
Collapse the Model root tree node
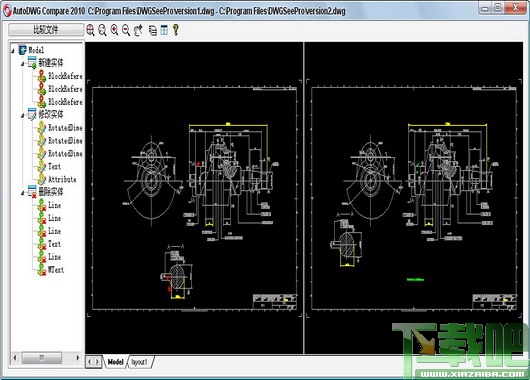13,51
